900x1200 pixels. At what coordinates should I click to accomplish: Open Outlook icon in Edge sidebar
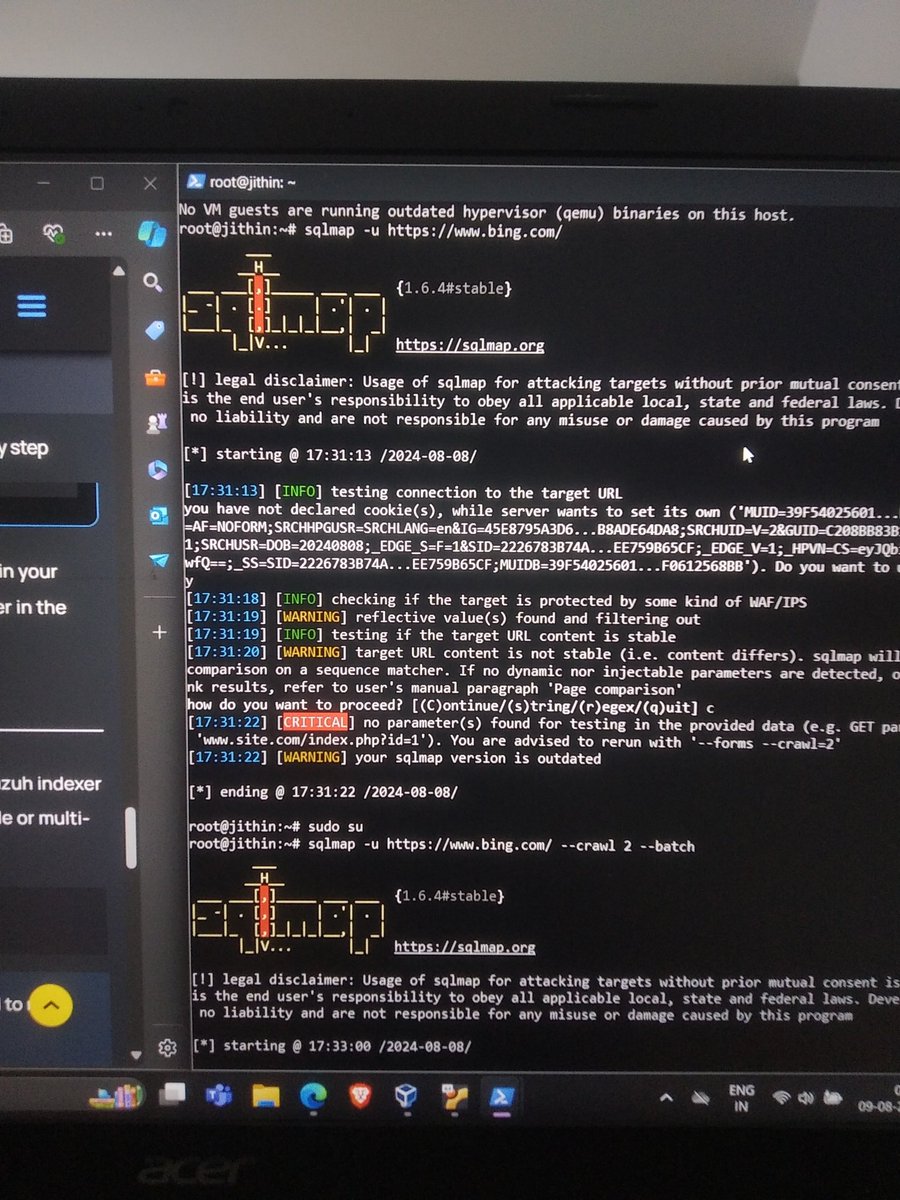click(158, 516)
